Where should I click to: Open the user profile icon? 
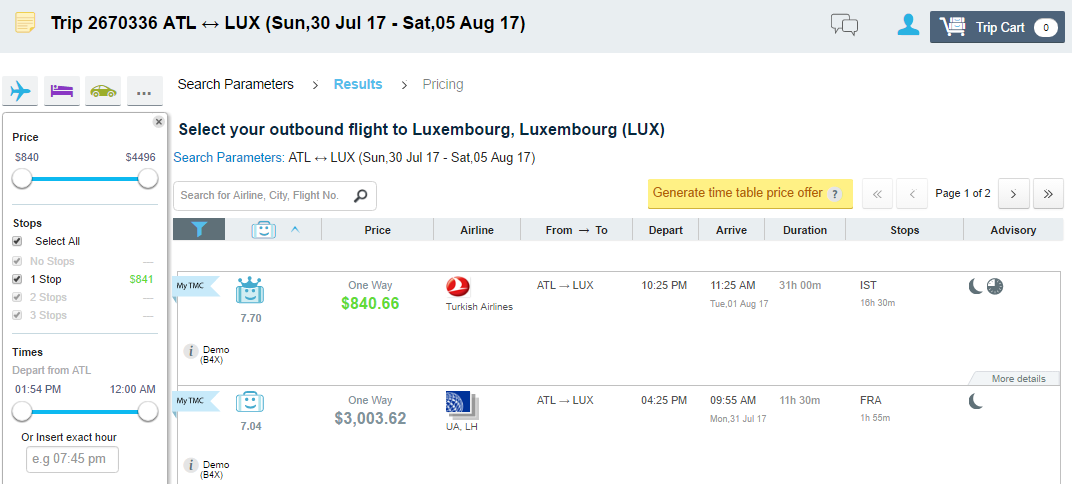(x=908, y=25)
